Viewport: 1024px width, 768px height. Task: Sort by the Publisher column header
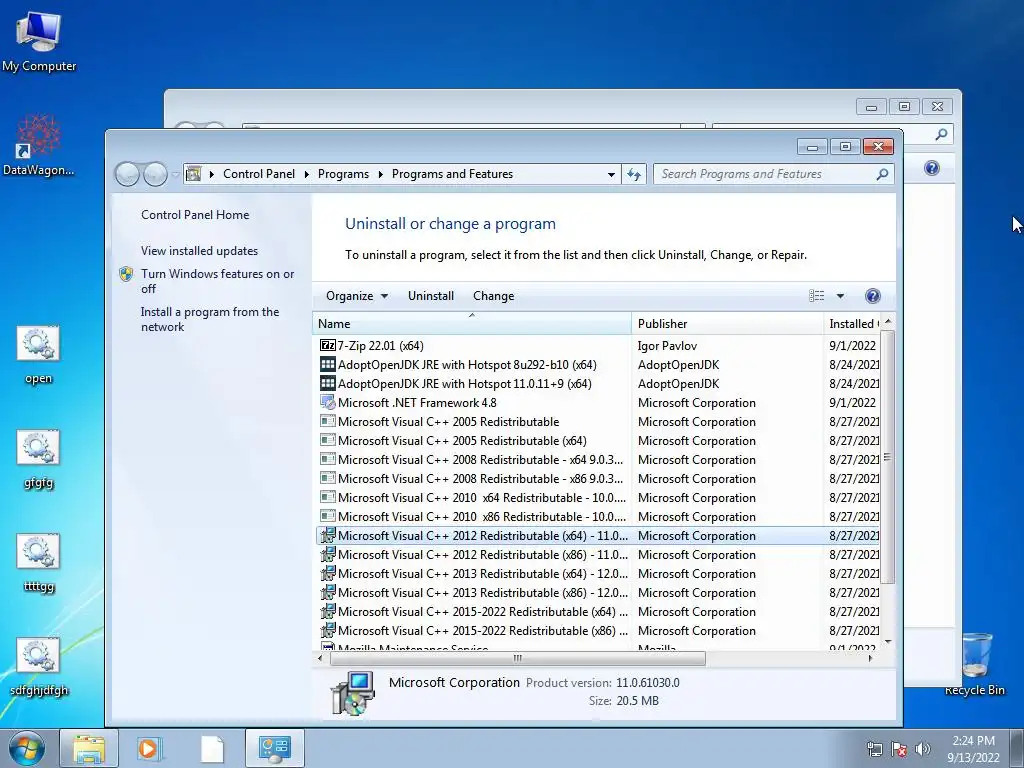point(728,323)
